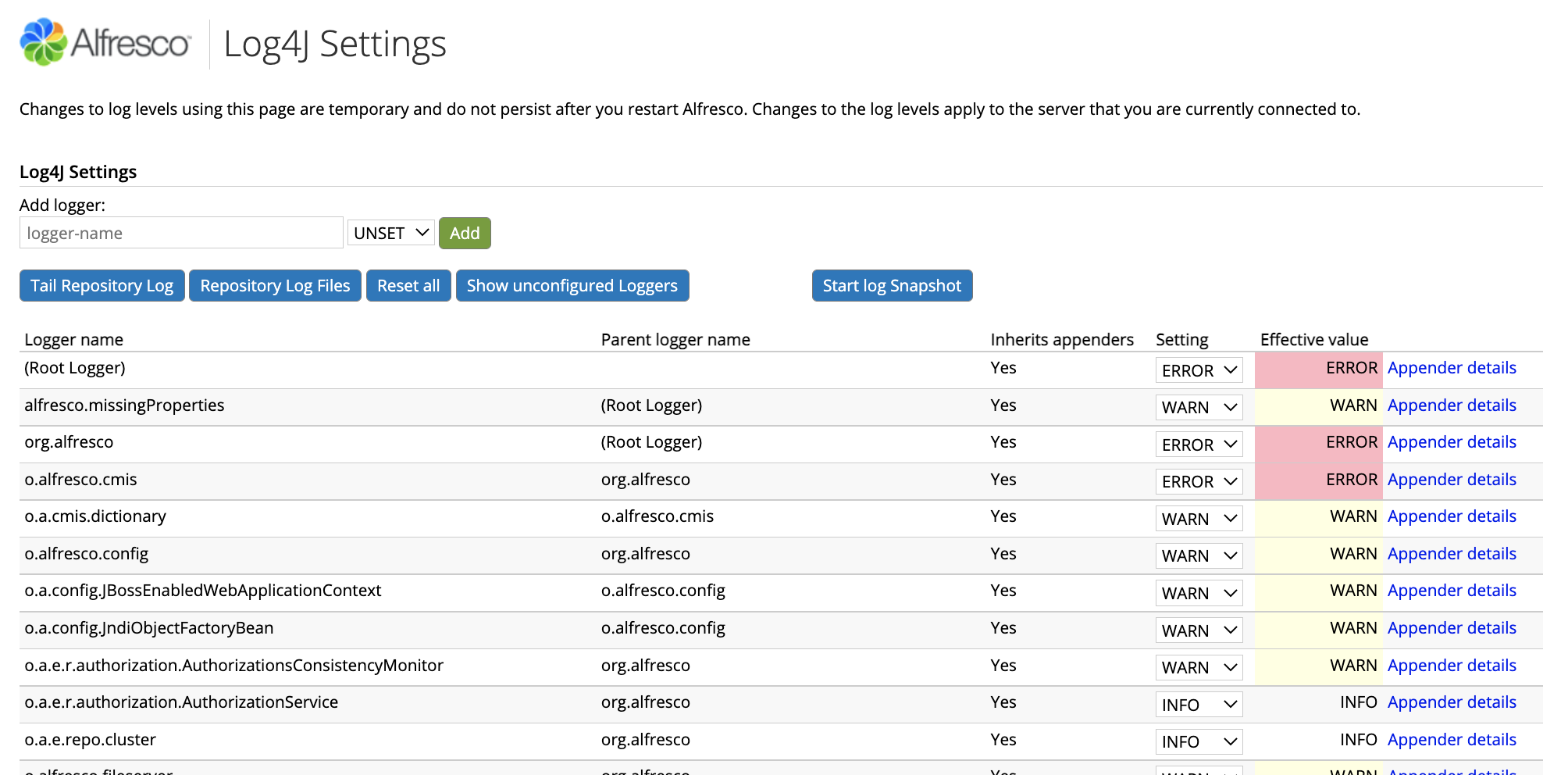Viewport: 1568px width, 775px height.
Task: Click o.a.e.repo.cluster logger name
Action: [x=90, y=740]
